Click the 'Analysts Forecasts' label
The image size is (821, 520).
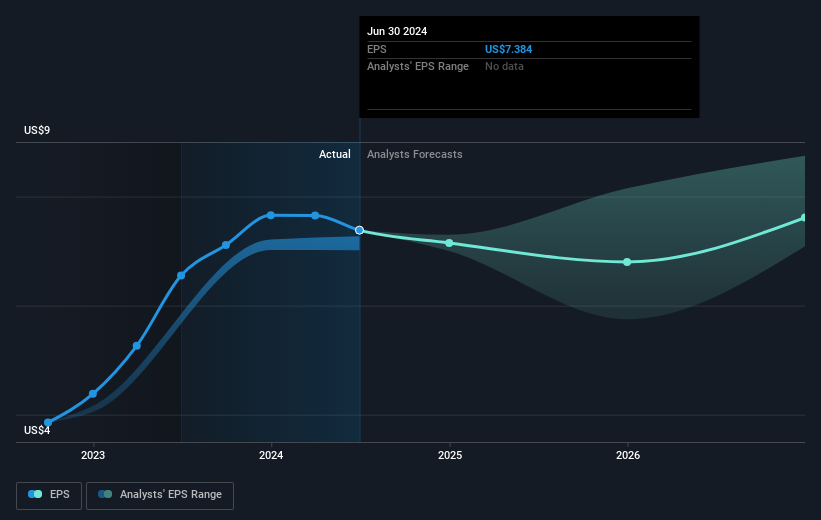point(415,154)
